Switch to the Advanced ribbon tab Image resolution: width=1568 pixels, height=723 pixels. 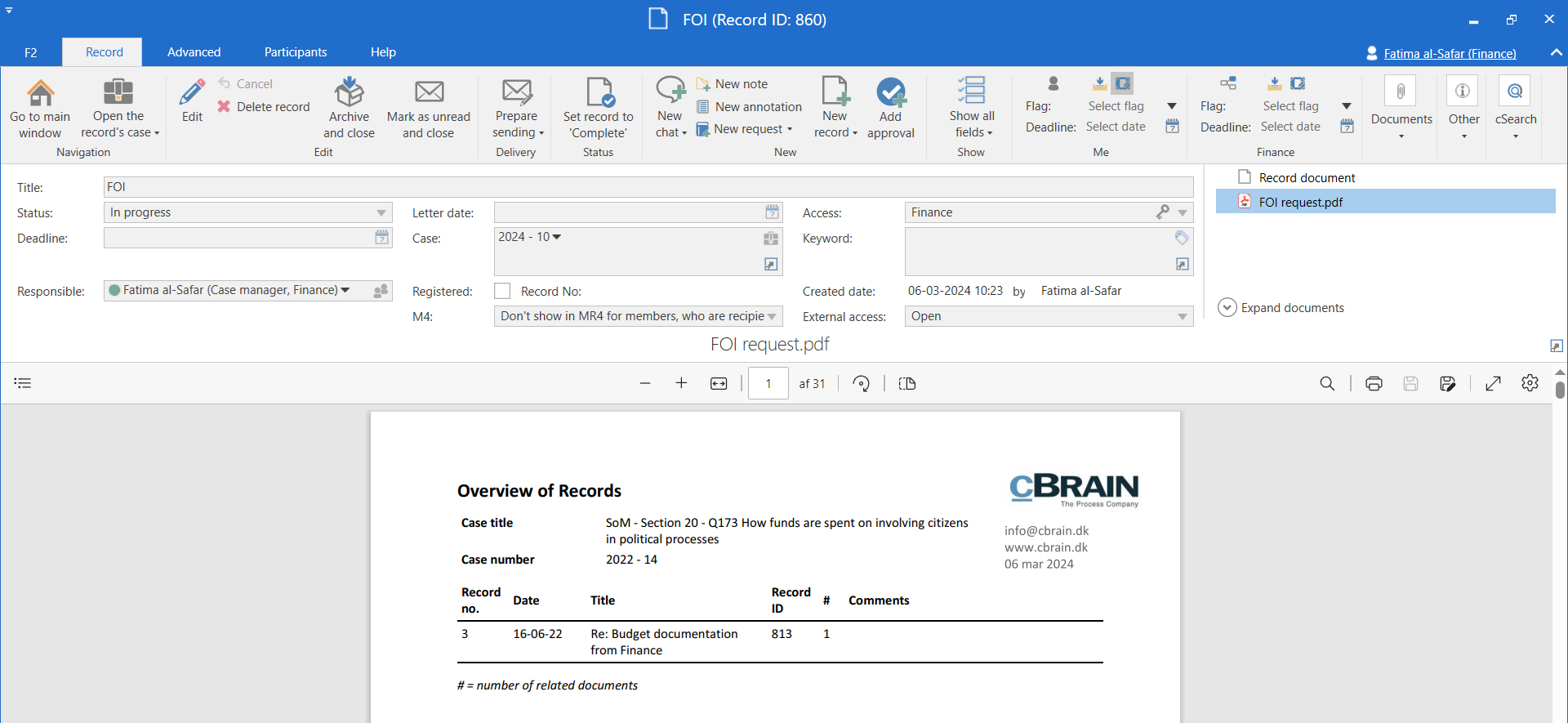194,52
